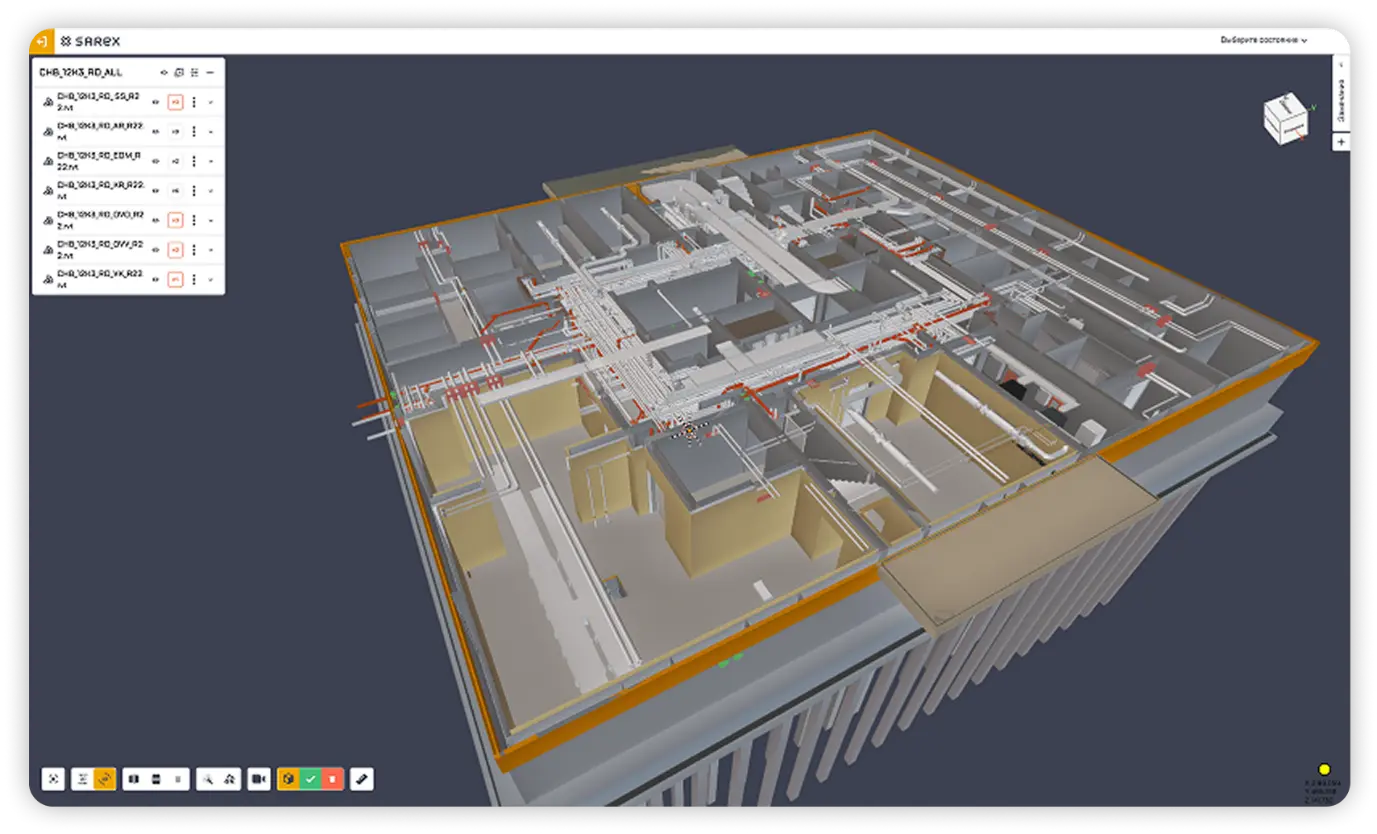Expand the CHB_12K3_RD_SS row chevron
1377x834 pixels.
click(210, 102)
